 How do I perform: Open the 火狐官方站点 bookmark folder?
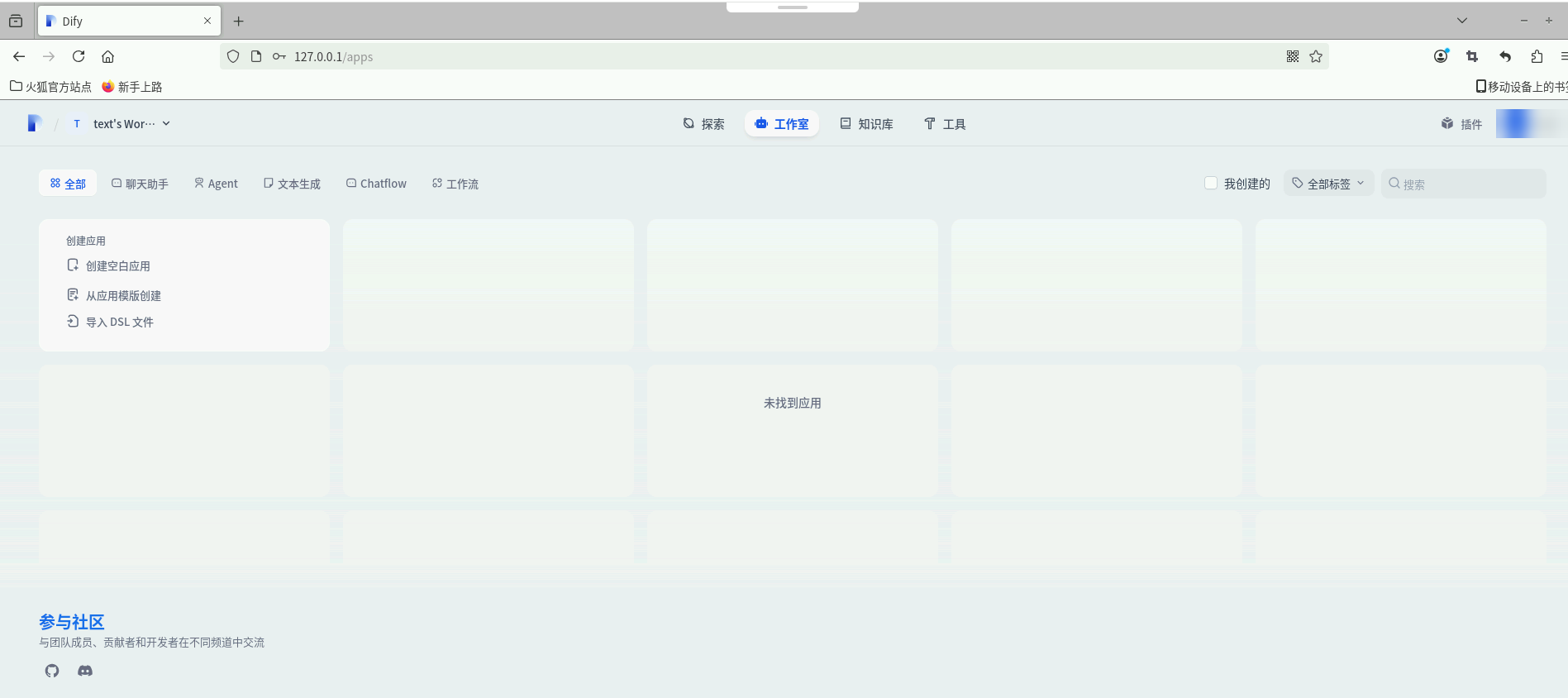tap(50, 86)
